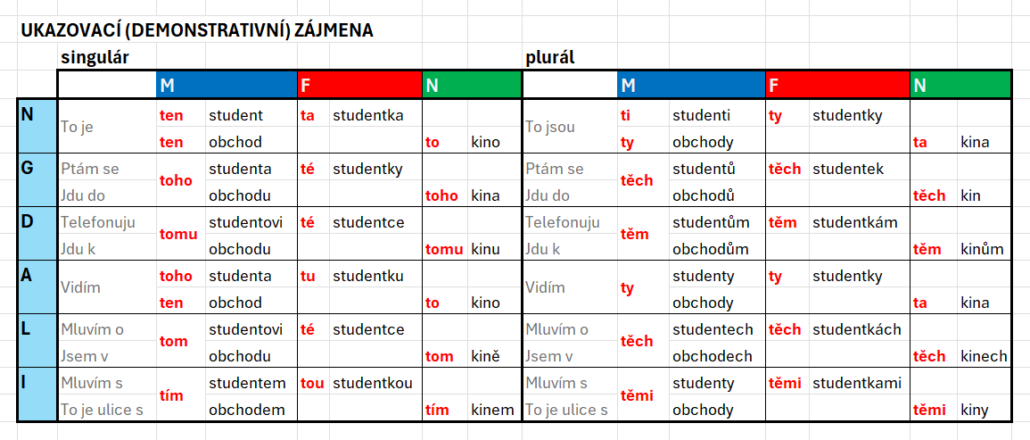
Task: Select the title cell UKAZOVACÍ (DEMONSTRATIVNÍ) ZÁJMENA
Action: 197,30
